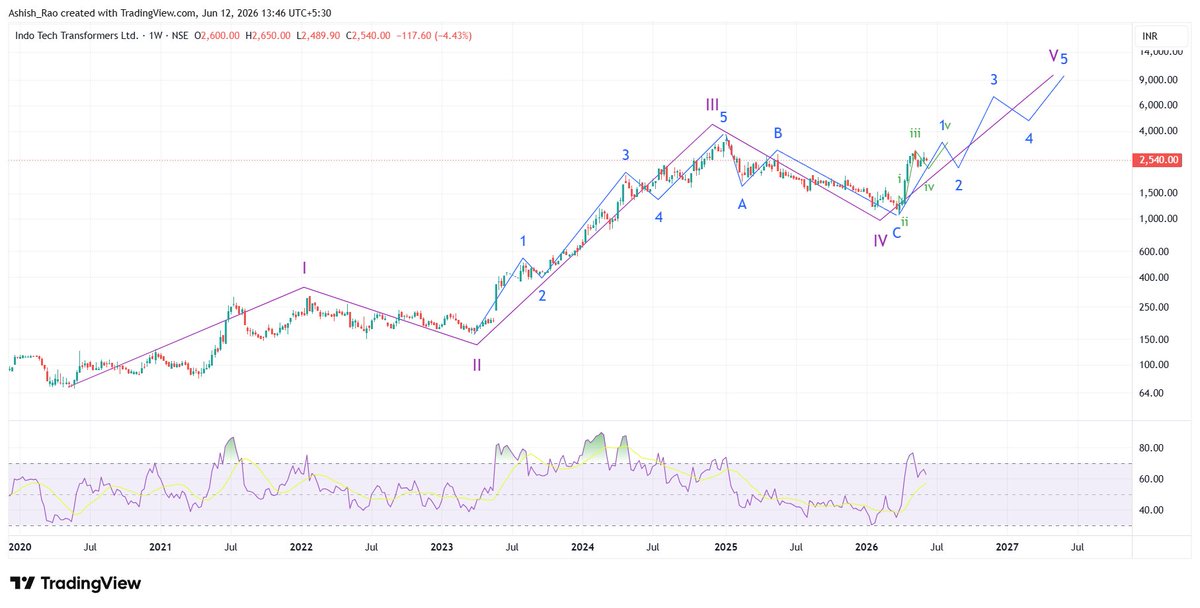Click the 2020 time axis label
Image resolution: width=1200 pixels, height=608 pixels.
point(19,547)
